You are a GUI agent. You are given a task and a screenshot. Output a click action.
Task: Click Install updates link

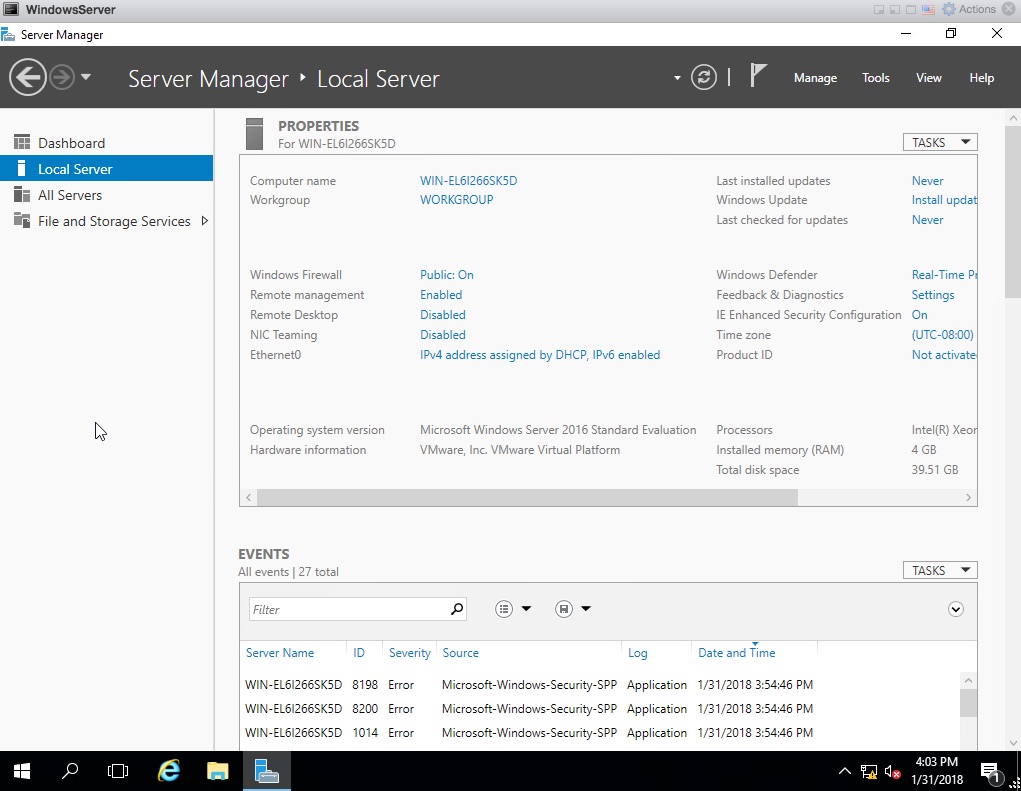pos(944,200)
